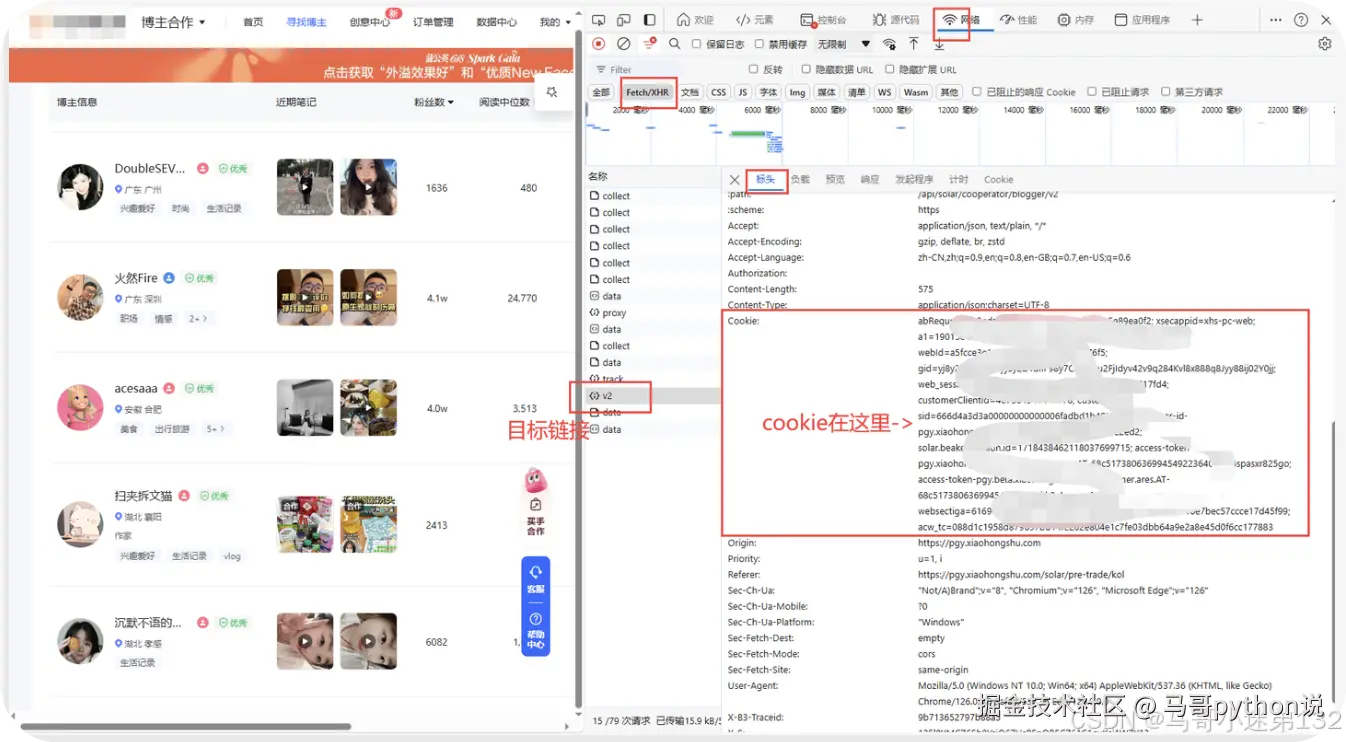Open network conditions wifi-gear icon
This screenshot has width=1346, height=742.
889,44
